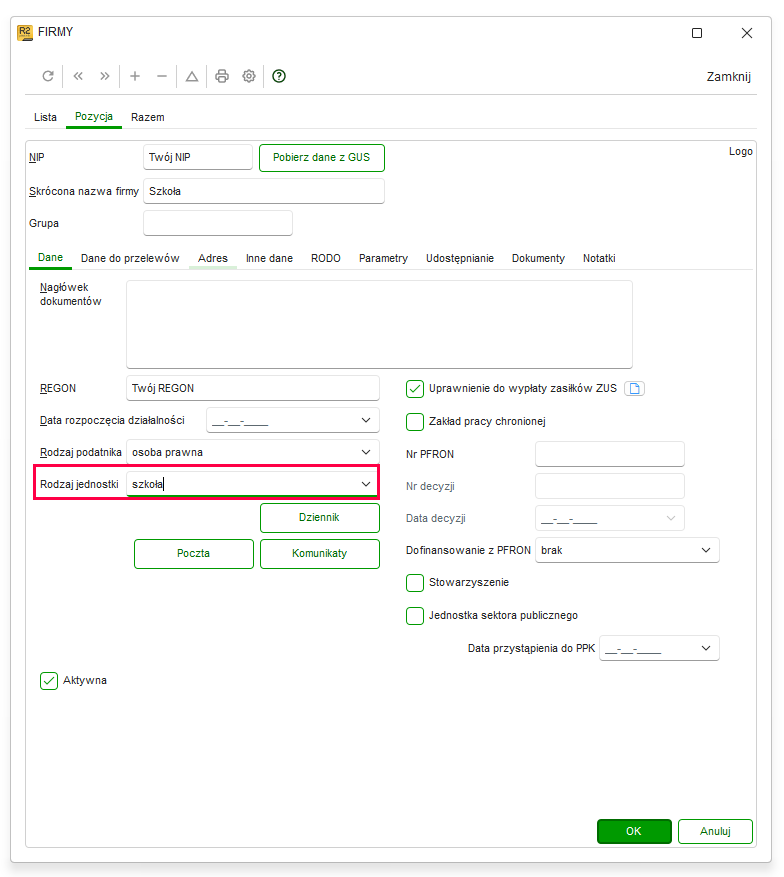Expand Dofinansowanie z PFRON dropdown

(706, 550)
